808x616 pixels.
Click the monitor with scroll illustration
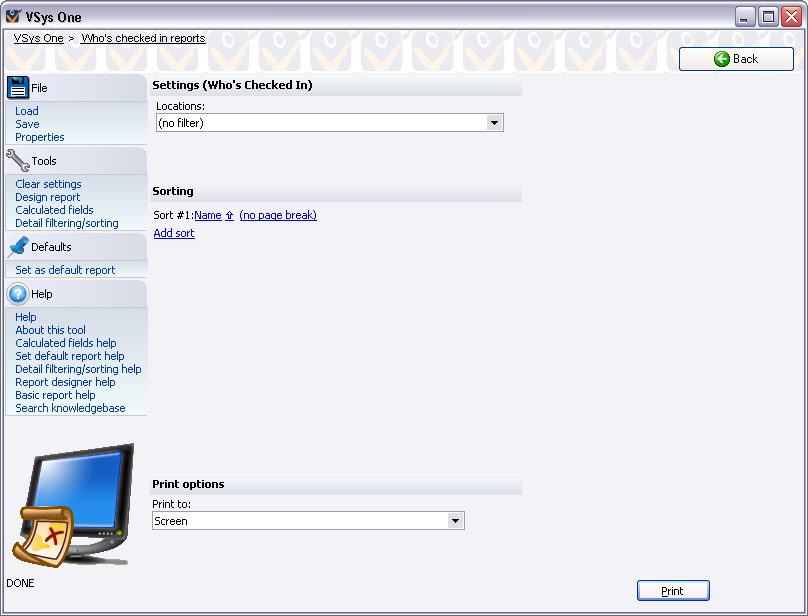point(73,505)
